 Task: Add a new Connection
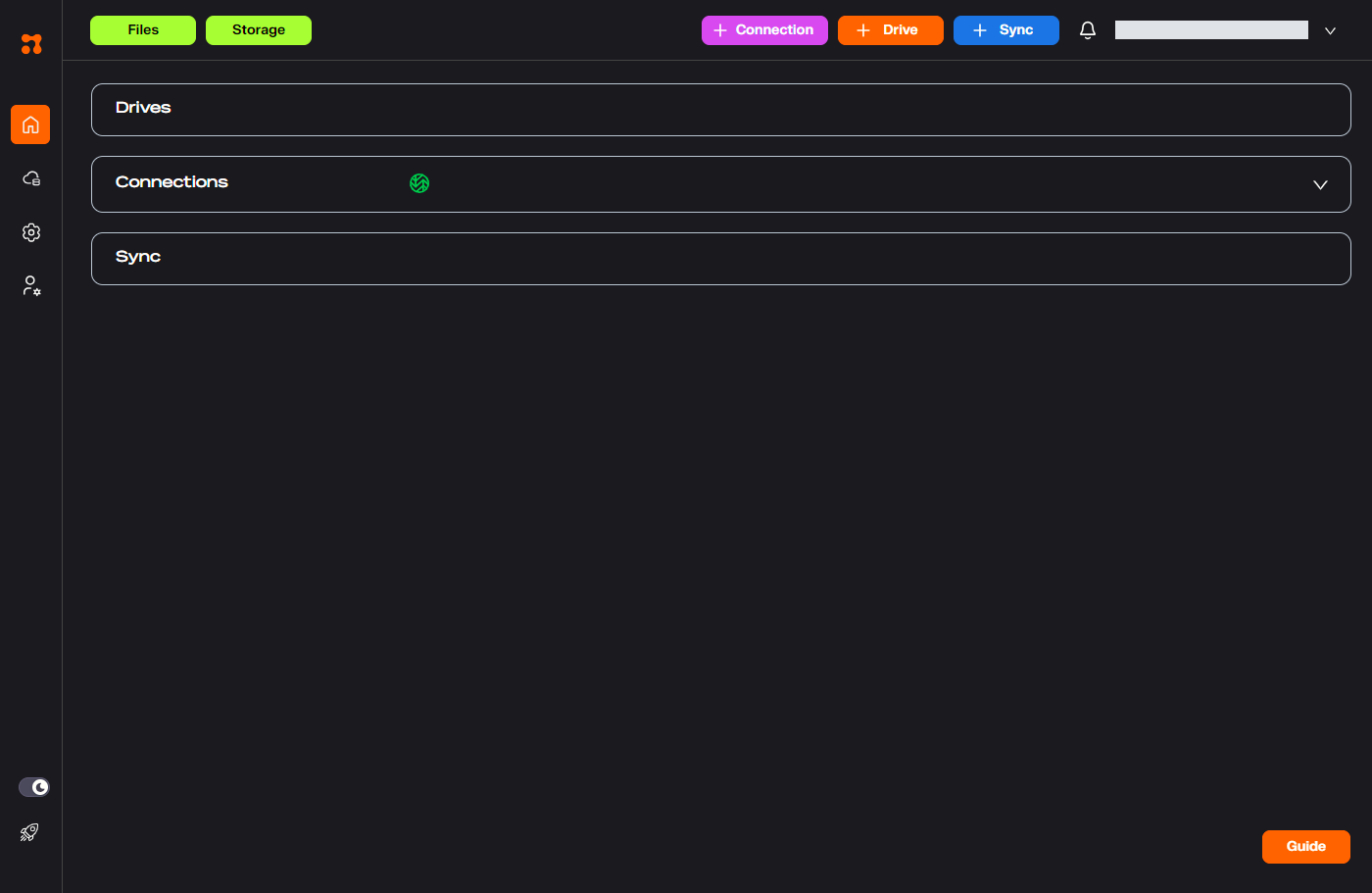(x=764, y=30)
